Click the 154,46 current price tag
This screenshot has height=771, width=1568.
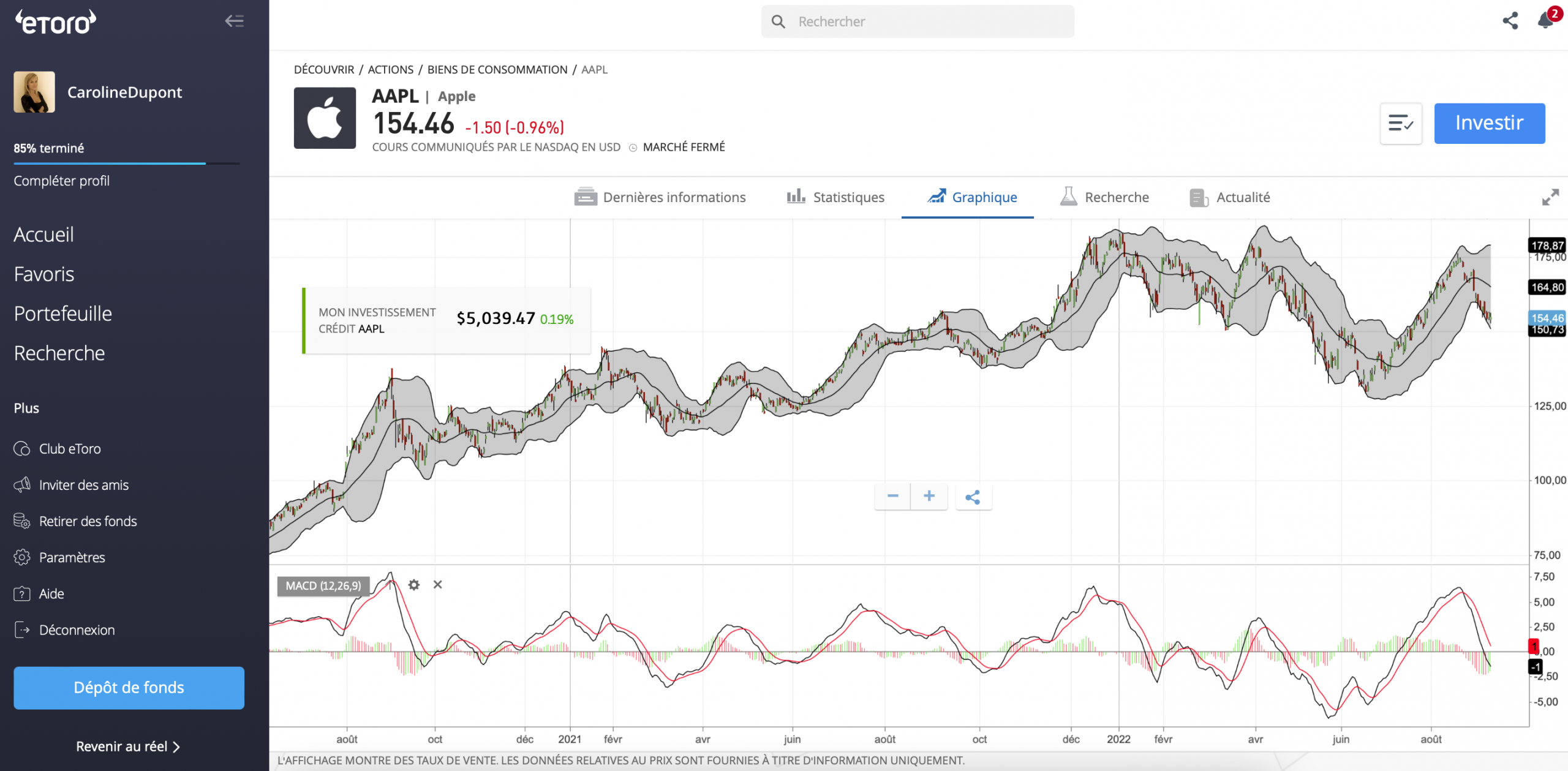1547,318
